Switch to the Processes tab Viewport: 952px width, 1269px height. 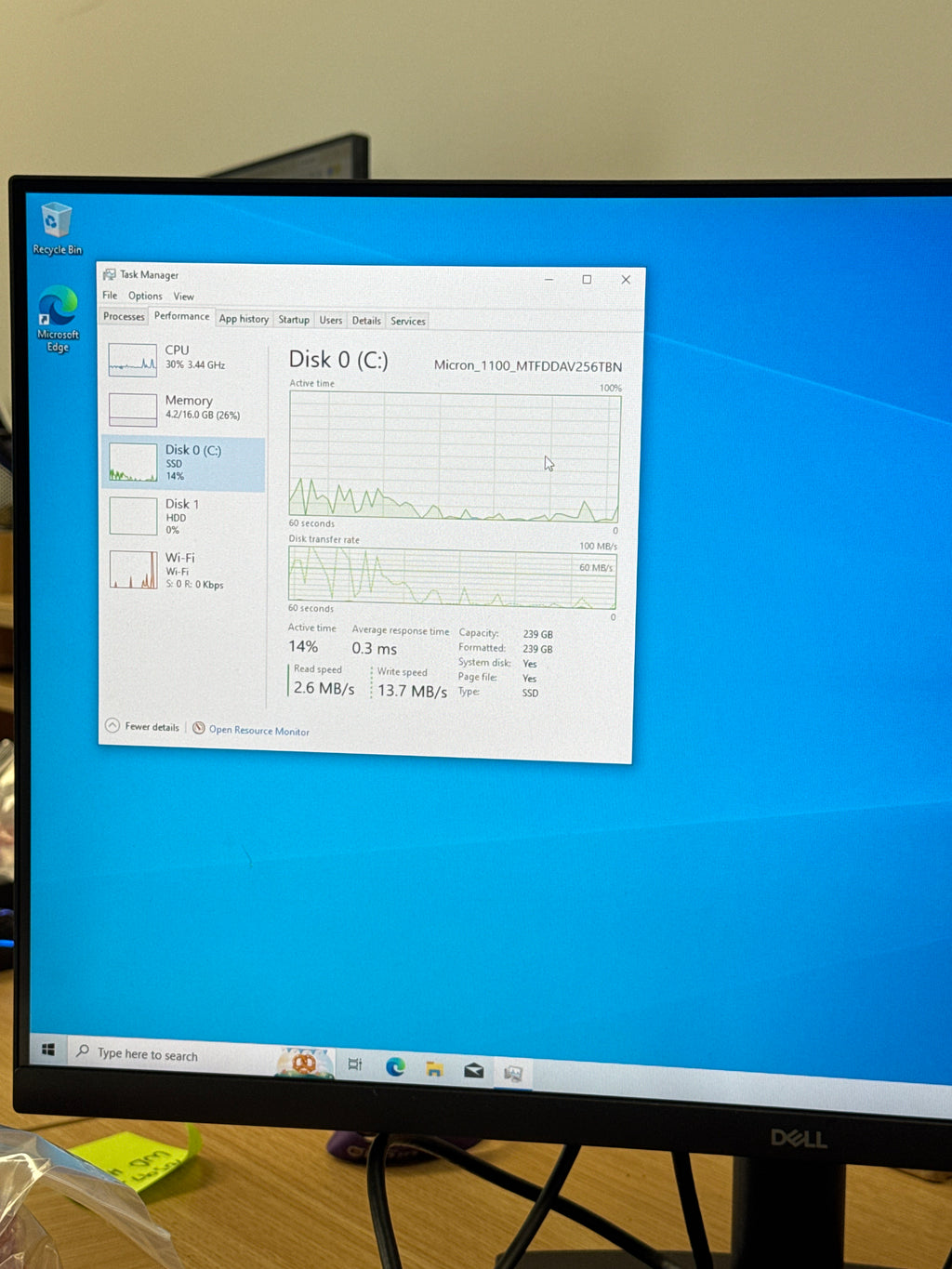[124, 316]
